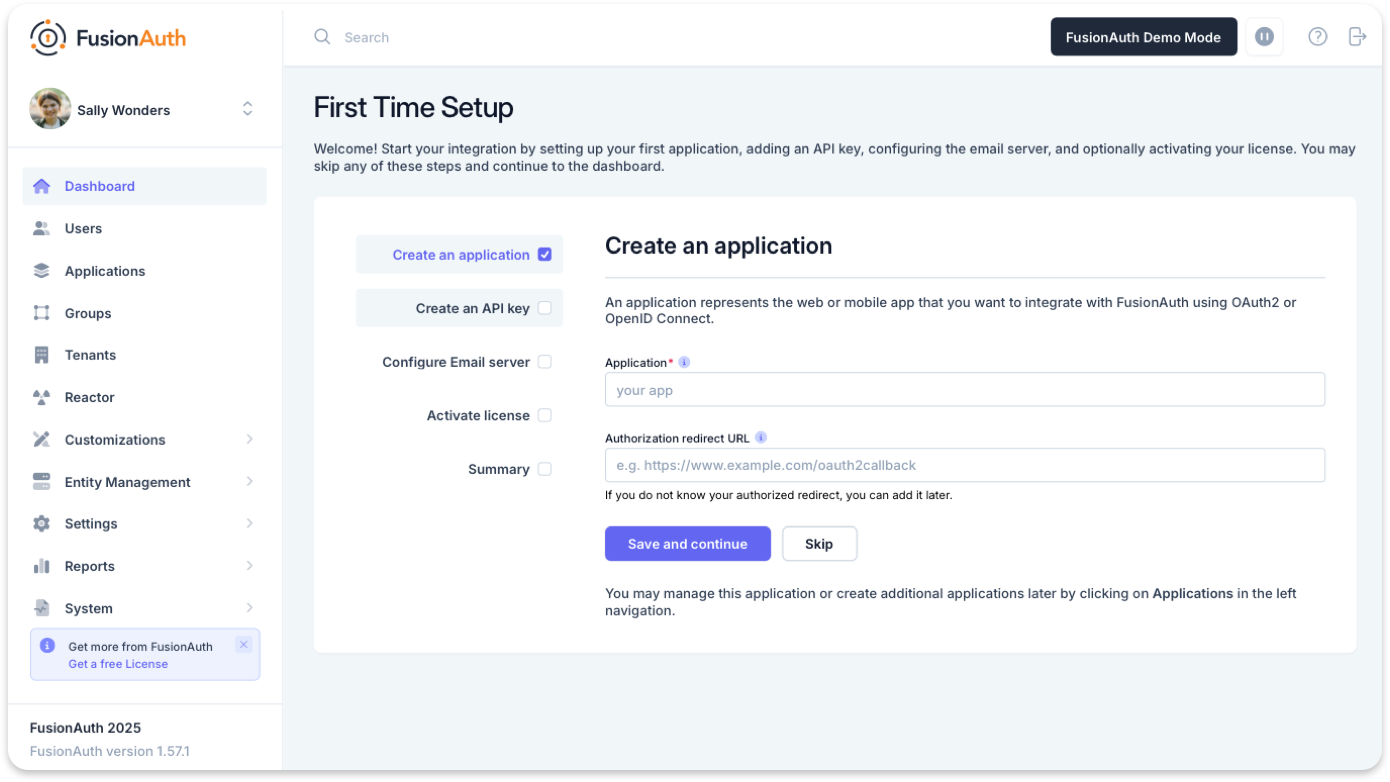Open the Sally Wonders account switcher arrows
Screen dimensions: 1390x782
(248, 109)
